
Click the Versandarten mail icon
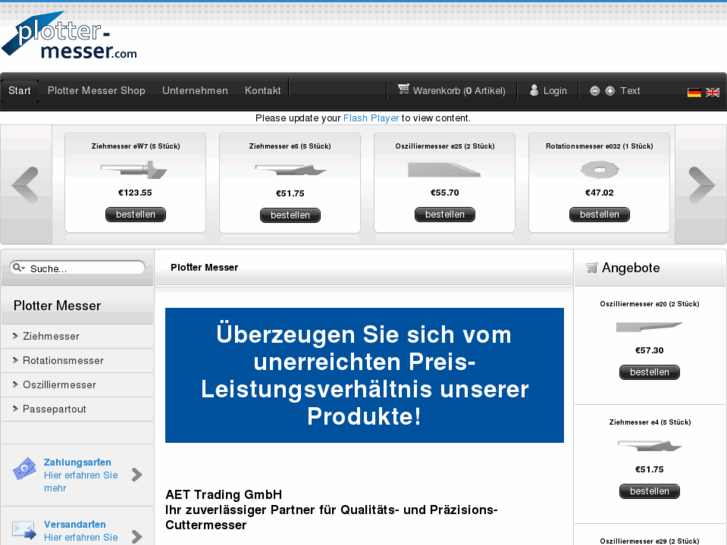tap(24, 530)
